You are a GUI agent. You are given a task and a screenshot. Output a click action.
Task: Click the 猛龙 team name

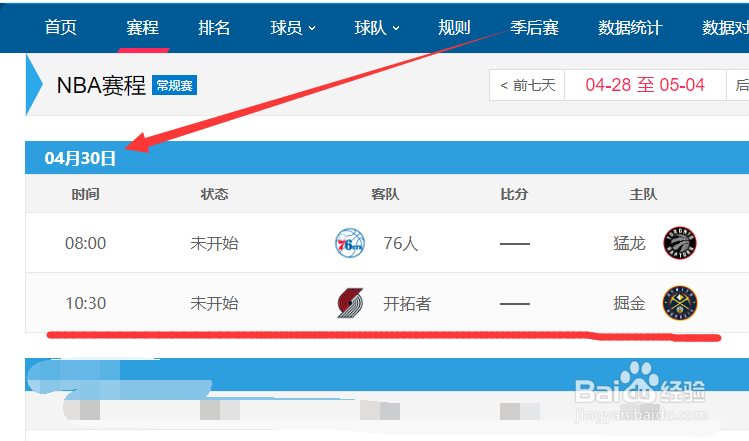coord(630,243)
